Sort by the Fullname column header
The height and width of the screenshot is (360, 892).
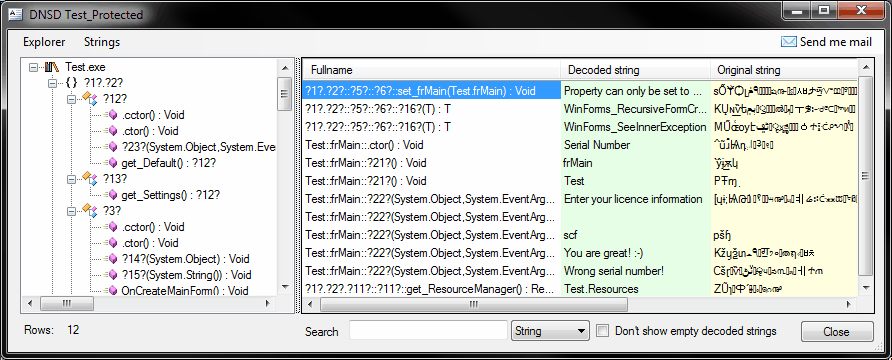pyautogui.click(x=431, y=71)
